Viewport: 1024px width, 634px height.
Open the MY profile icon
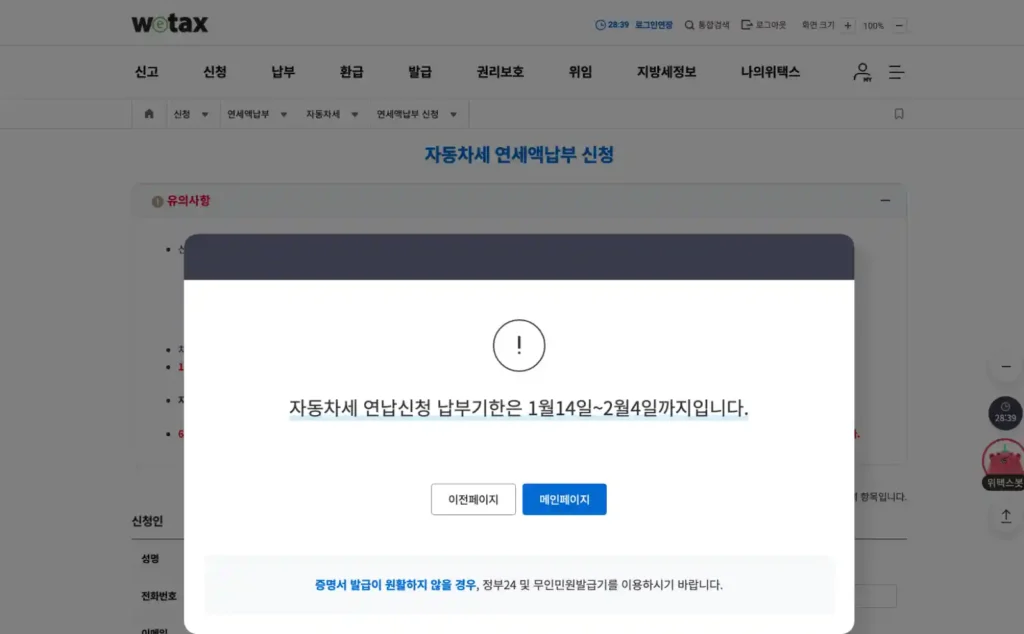coord(861,72)
